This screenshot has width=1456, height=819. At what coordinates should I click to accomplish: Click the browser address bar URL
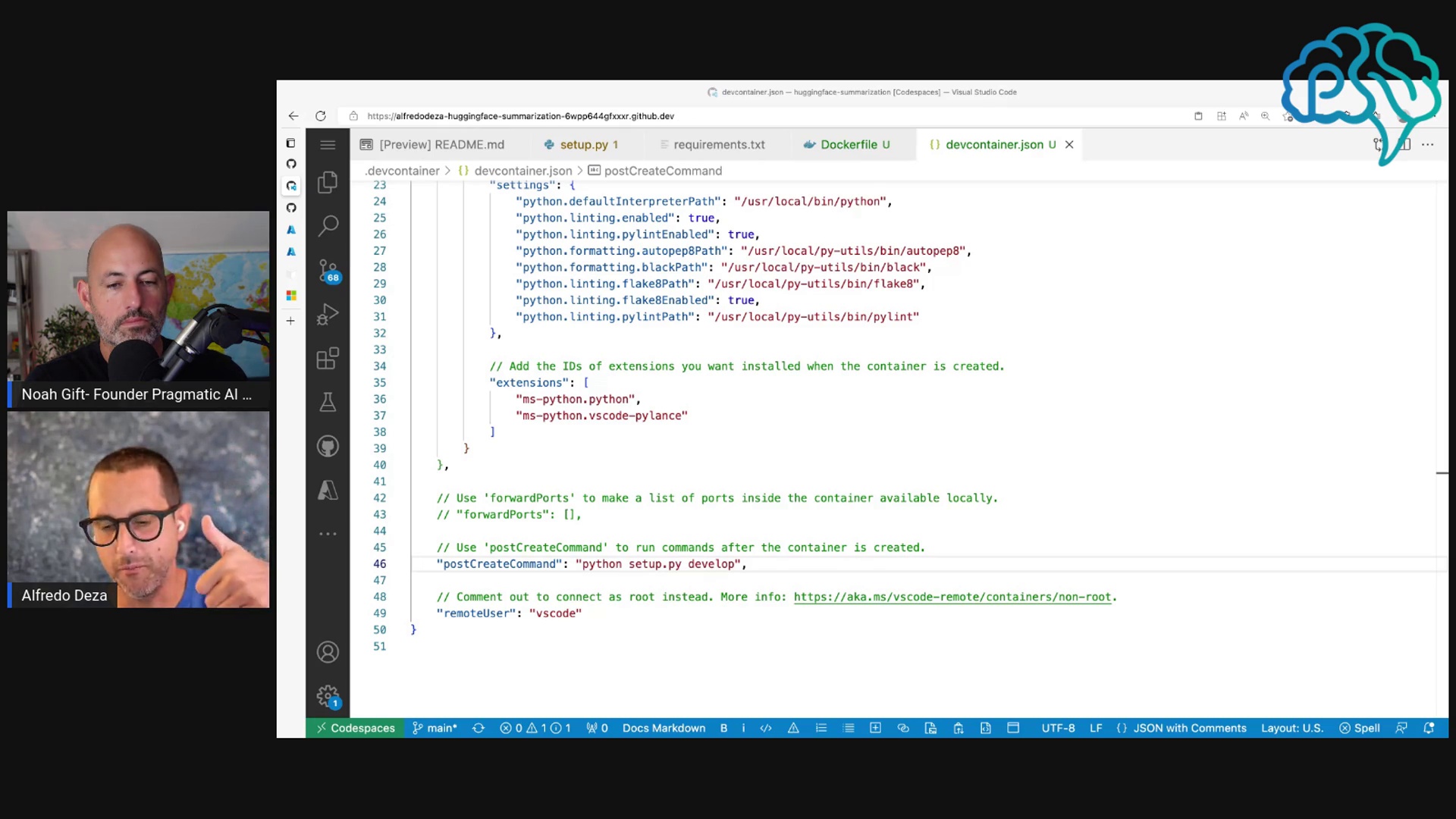coord(520,116)
